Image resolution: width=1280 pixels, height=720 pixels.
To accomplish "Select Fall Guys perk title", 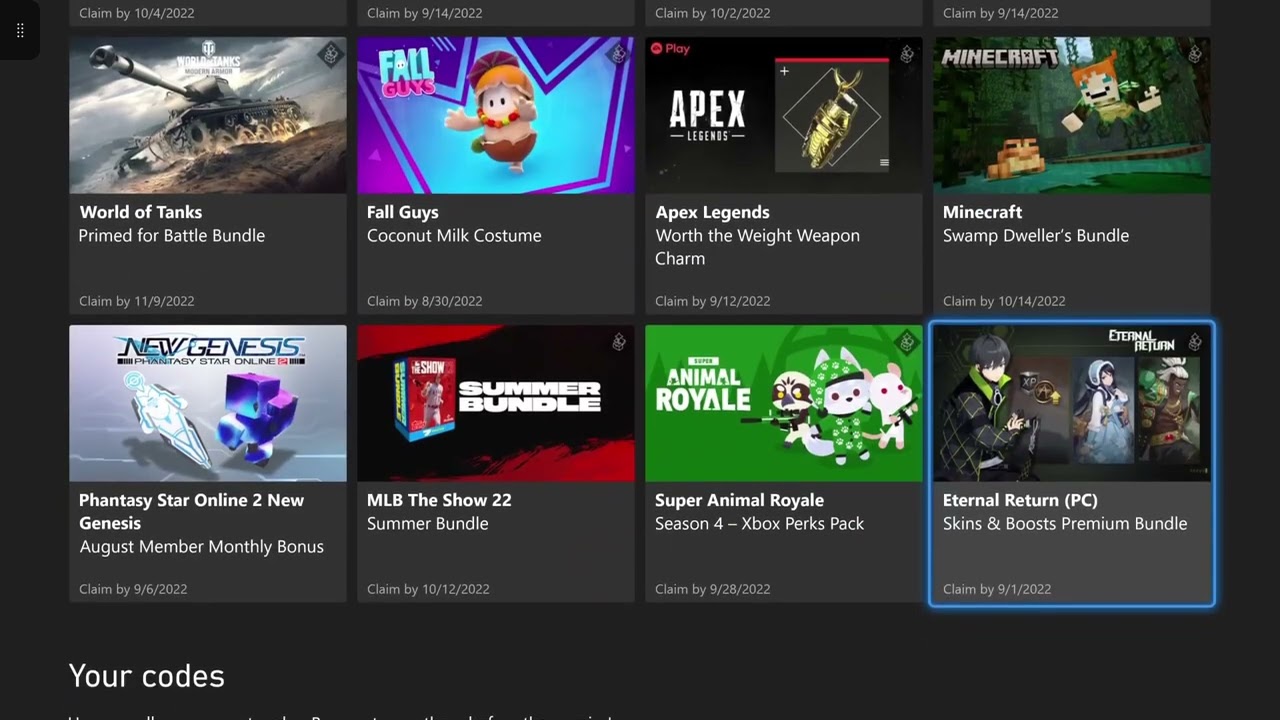I will [403, 212].
